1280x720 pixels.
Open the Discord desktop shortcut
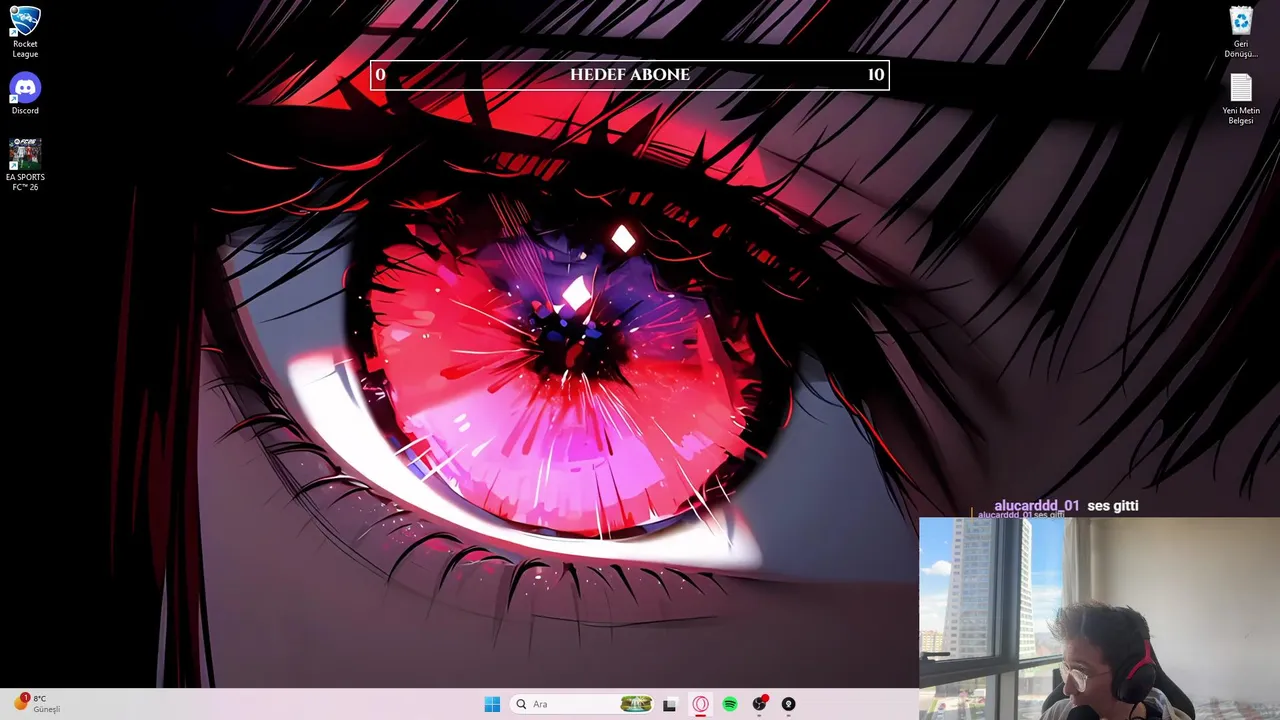tap(25, 94)
